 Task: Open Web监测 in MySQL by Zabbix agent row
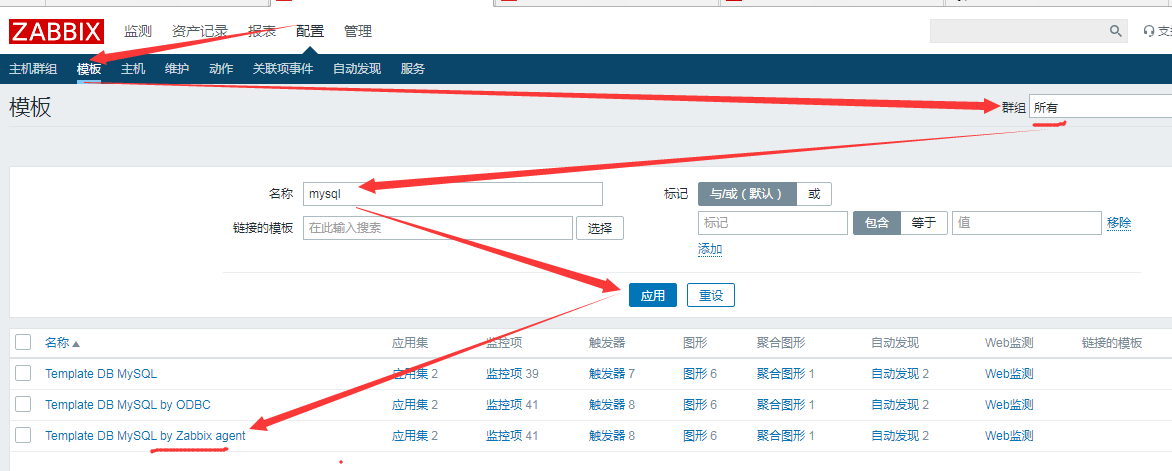pos(1009,435)
